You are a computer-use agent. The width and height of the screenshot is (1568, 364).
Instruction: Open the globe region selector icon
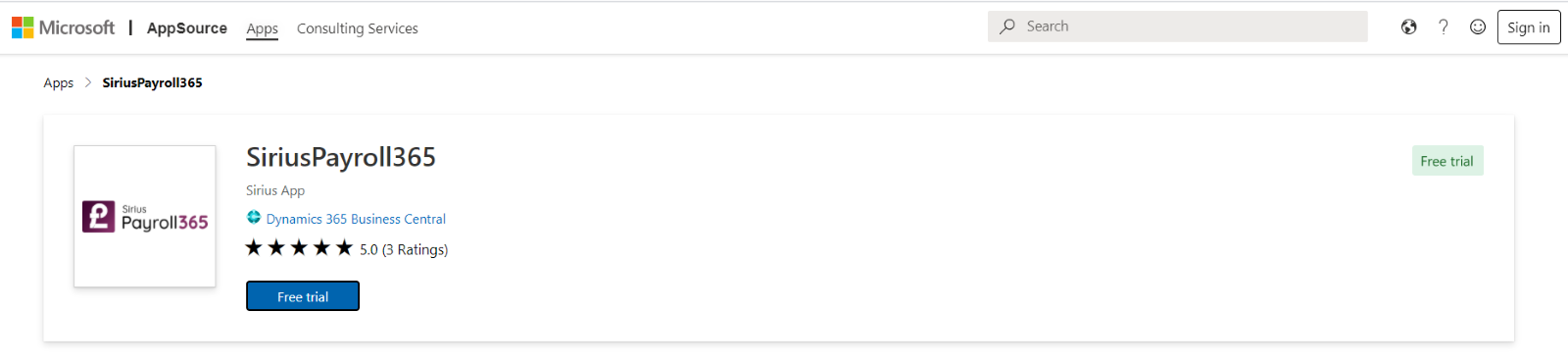point(1408,27)
